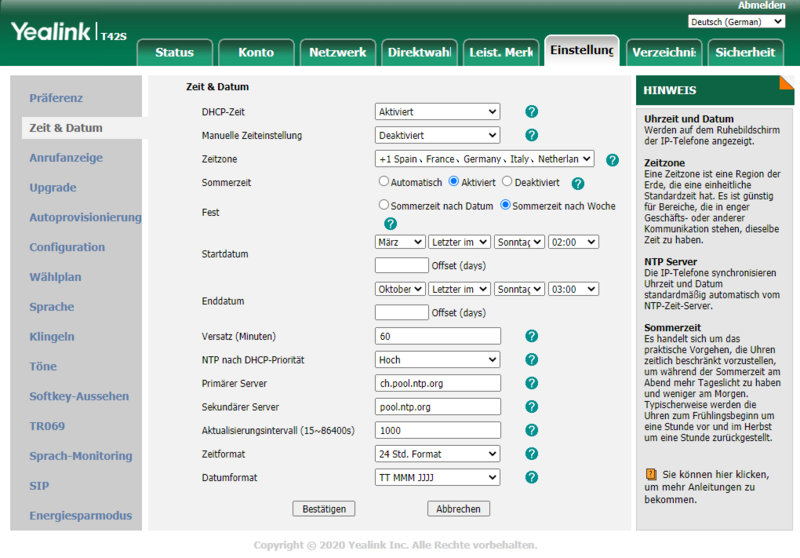Click the Sekundärer Server input field
Screen dimensions: 800x558
pyautogui.click(x=438, y=407)
